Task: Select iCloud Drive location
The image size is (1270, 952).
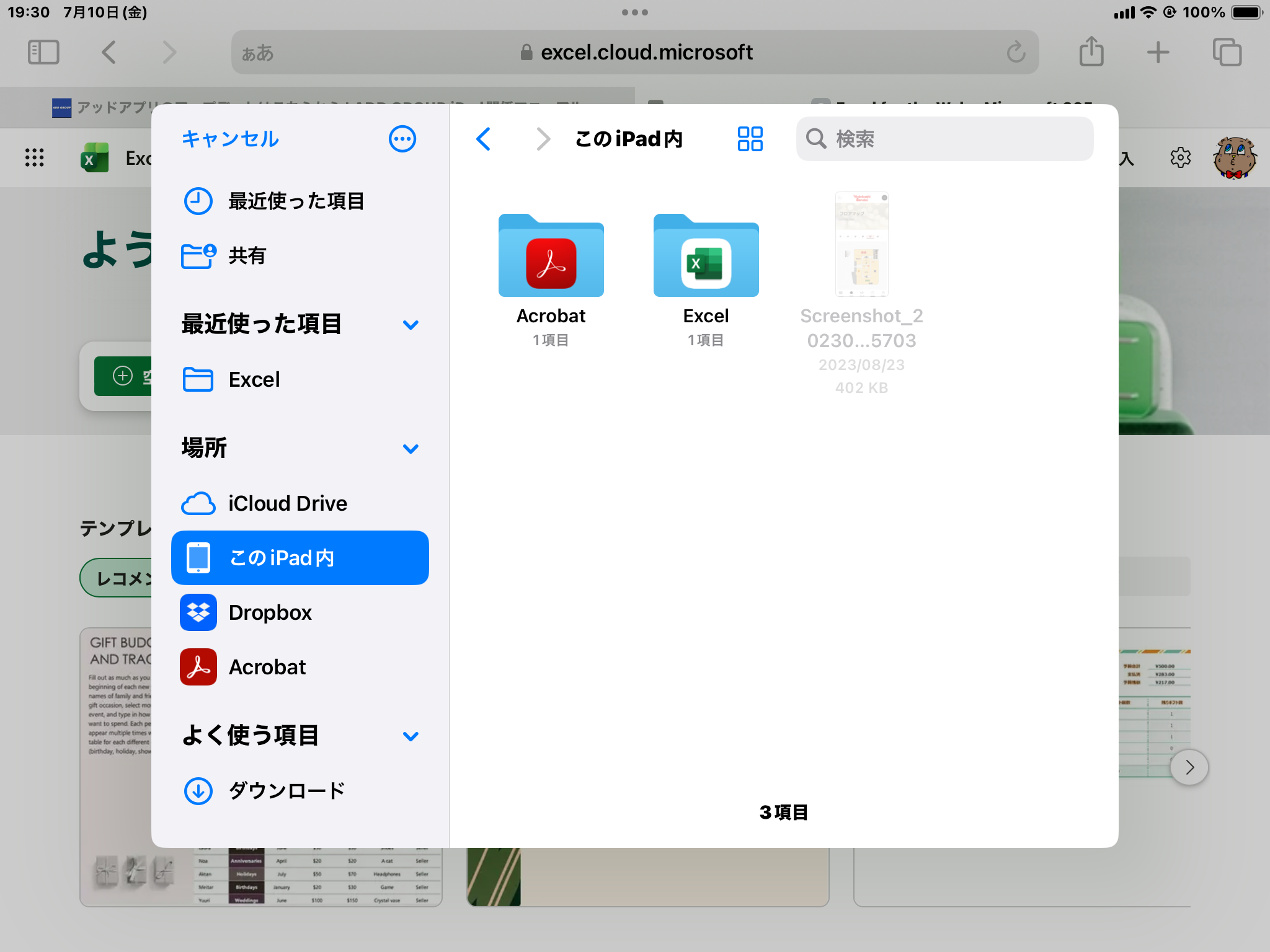Action: click(x=300, y=503)
